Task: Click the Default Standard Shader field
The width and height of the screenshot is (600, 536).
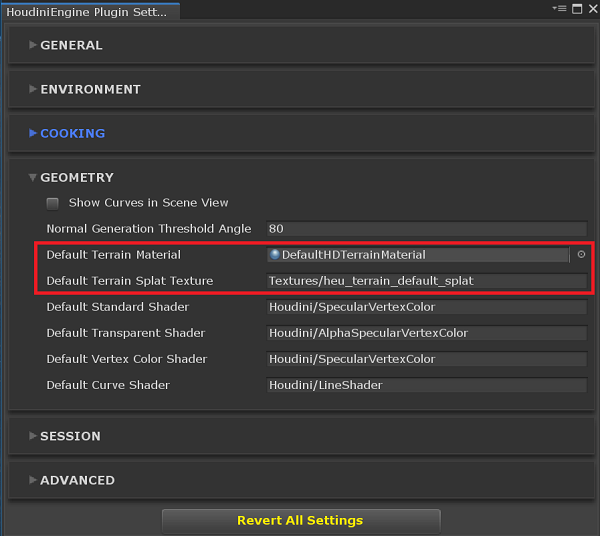Action: point(426,307)
